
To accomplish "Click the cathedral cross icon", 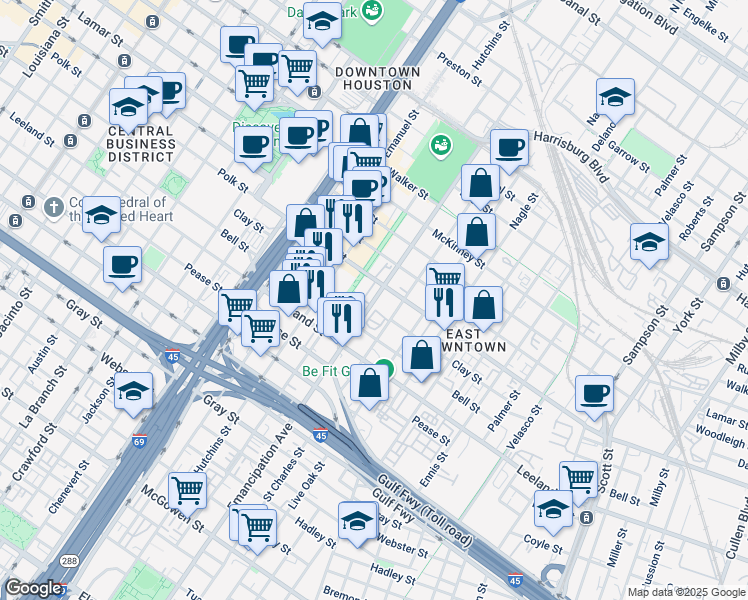I will tap(54, 208).
